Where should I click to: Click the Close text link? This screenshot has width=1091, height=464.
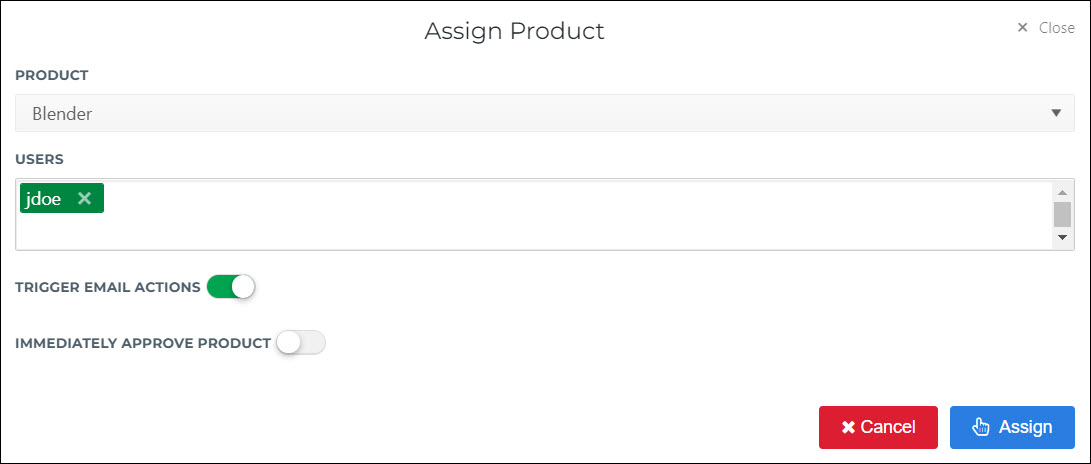[x=1056, y=28]
